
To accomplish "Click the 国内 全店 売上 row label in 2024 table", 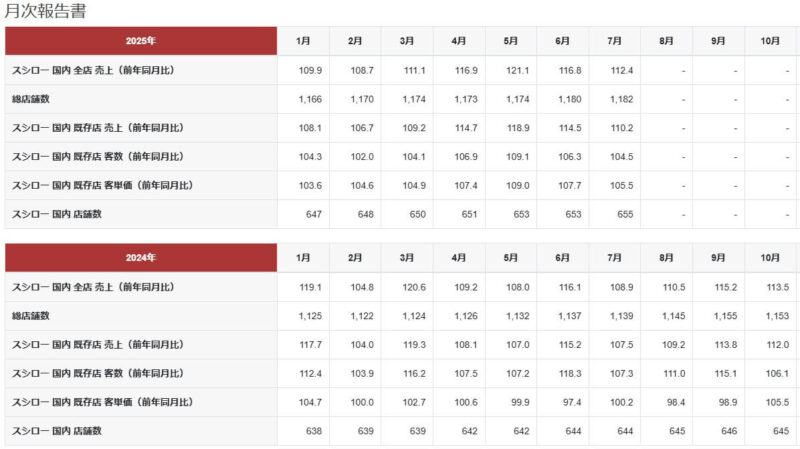I will [93, 287].
